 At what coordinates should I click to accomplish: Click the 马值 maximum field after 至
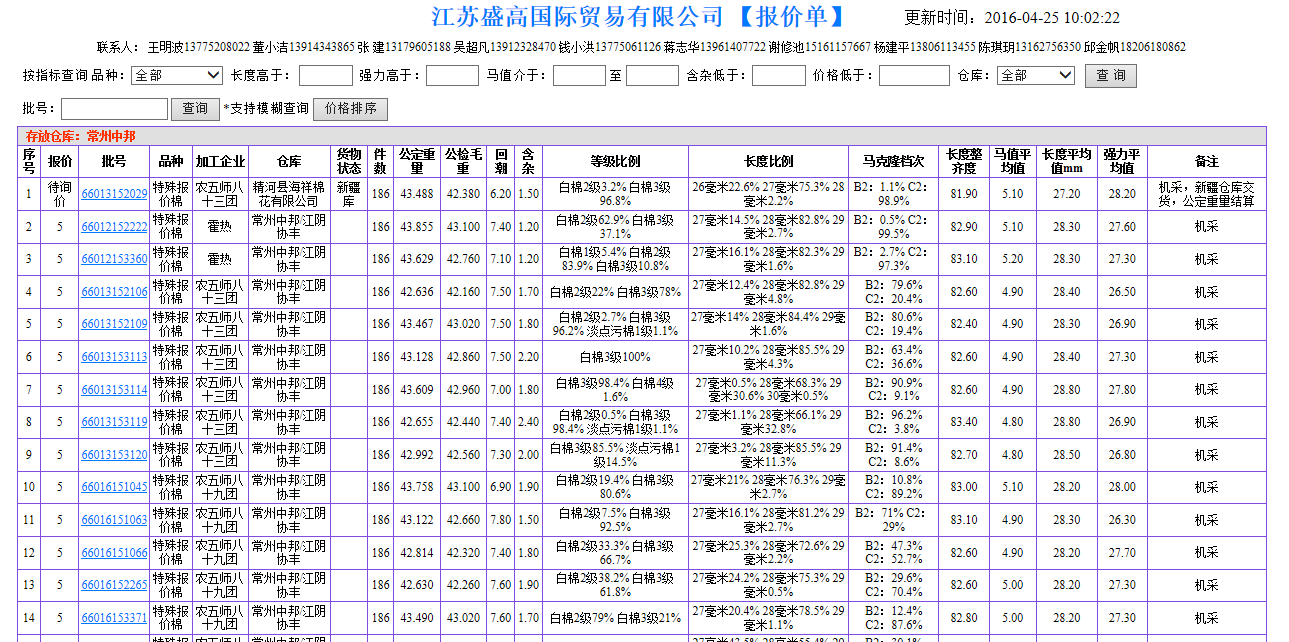(x=652, y=76)
